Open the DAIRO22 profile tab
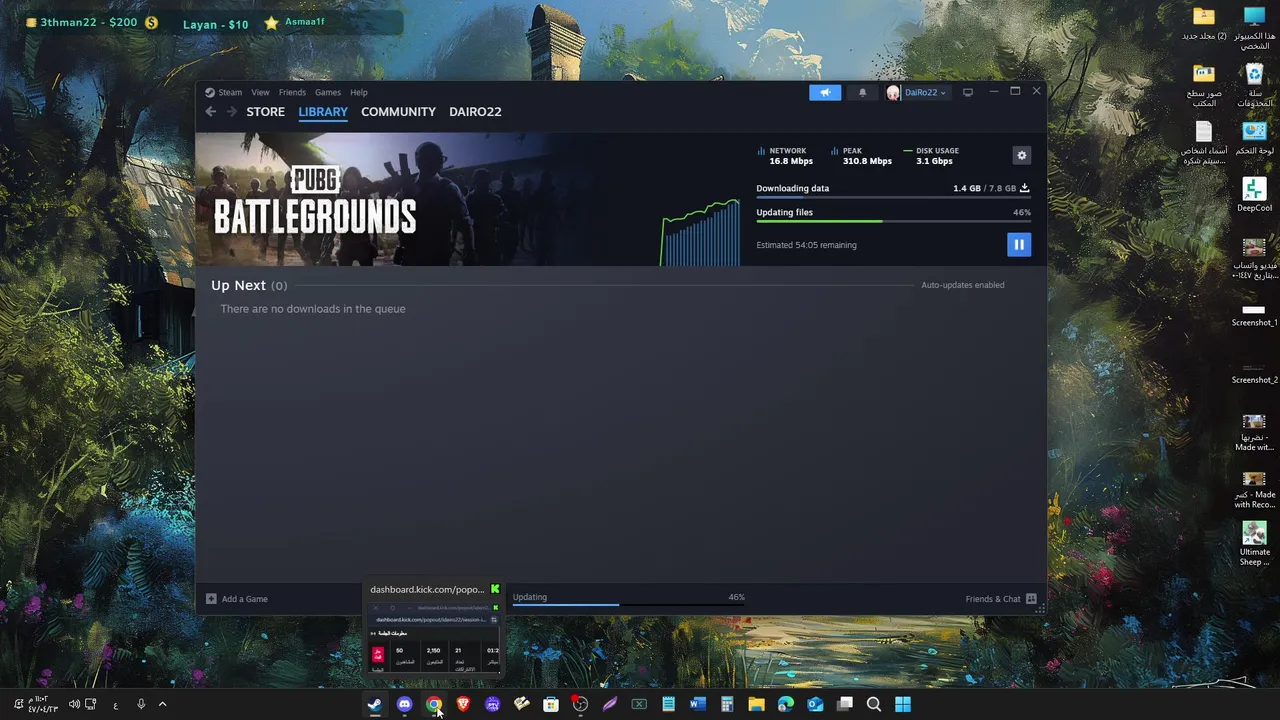Viewport: 1280px width, 720px height. [475, 111]
